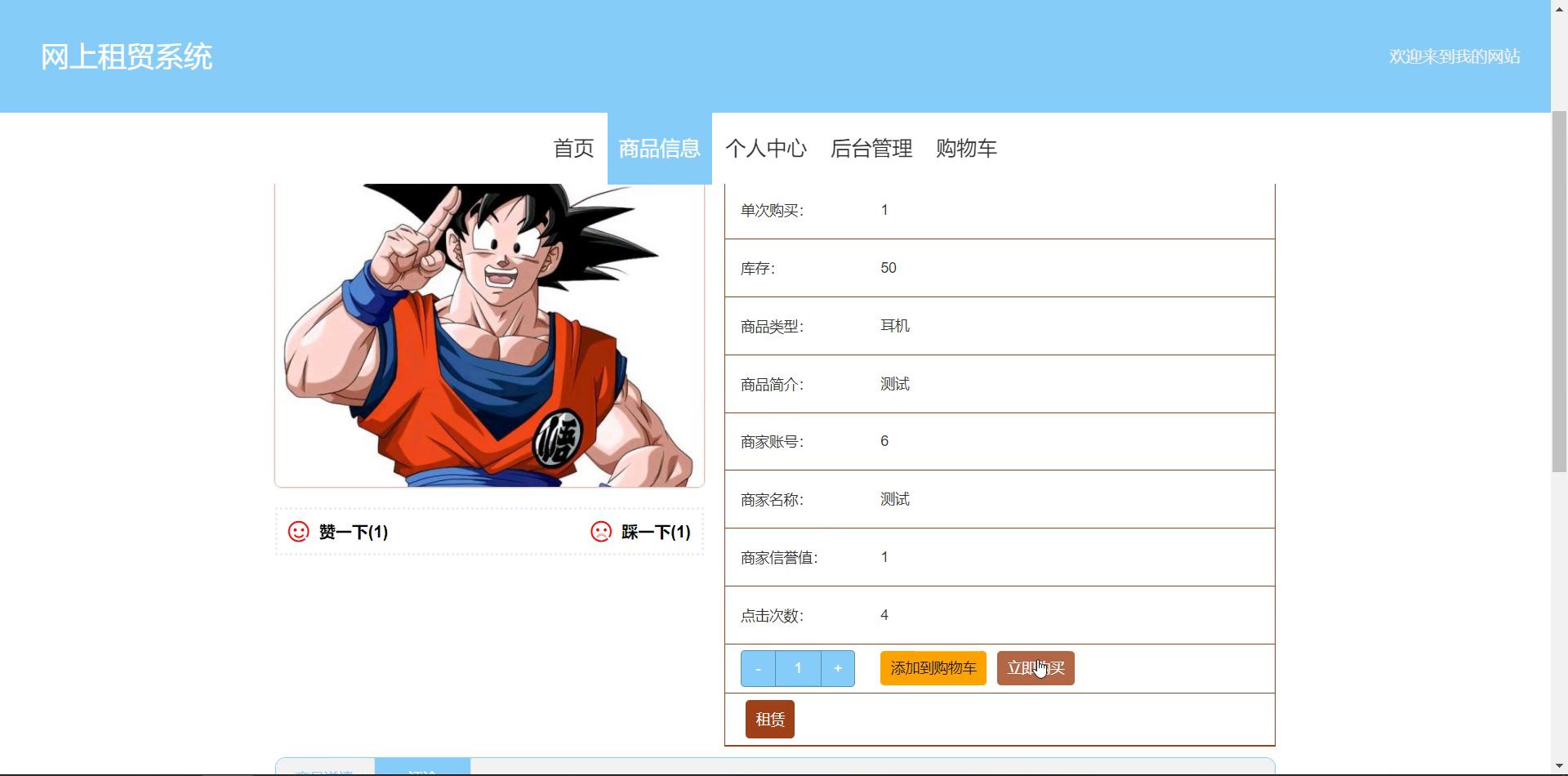Click the frowning face dislike icon
The image size is (1568, 776).
(x=601, y=532)
